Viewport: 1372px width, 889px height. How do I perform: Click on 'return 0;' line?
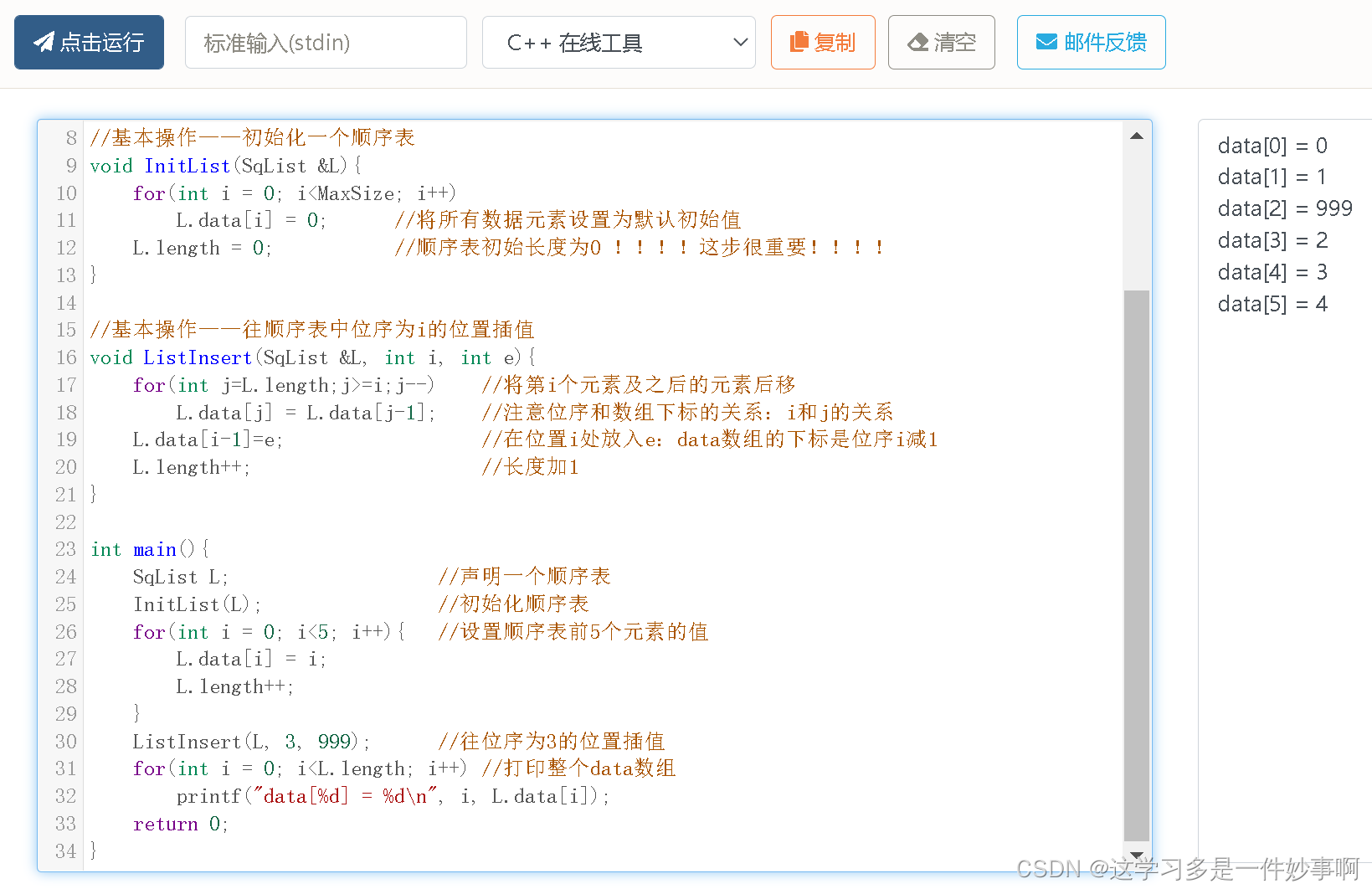[x=180, y=824]
